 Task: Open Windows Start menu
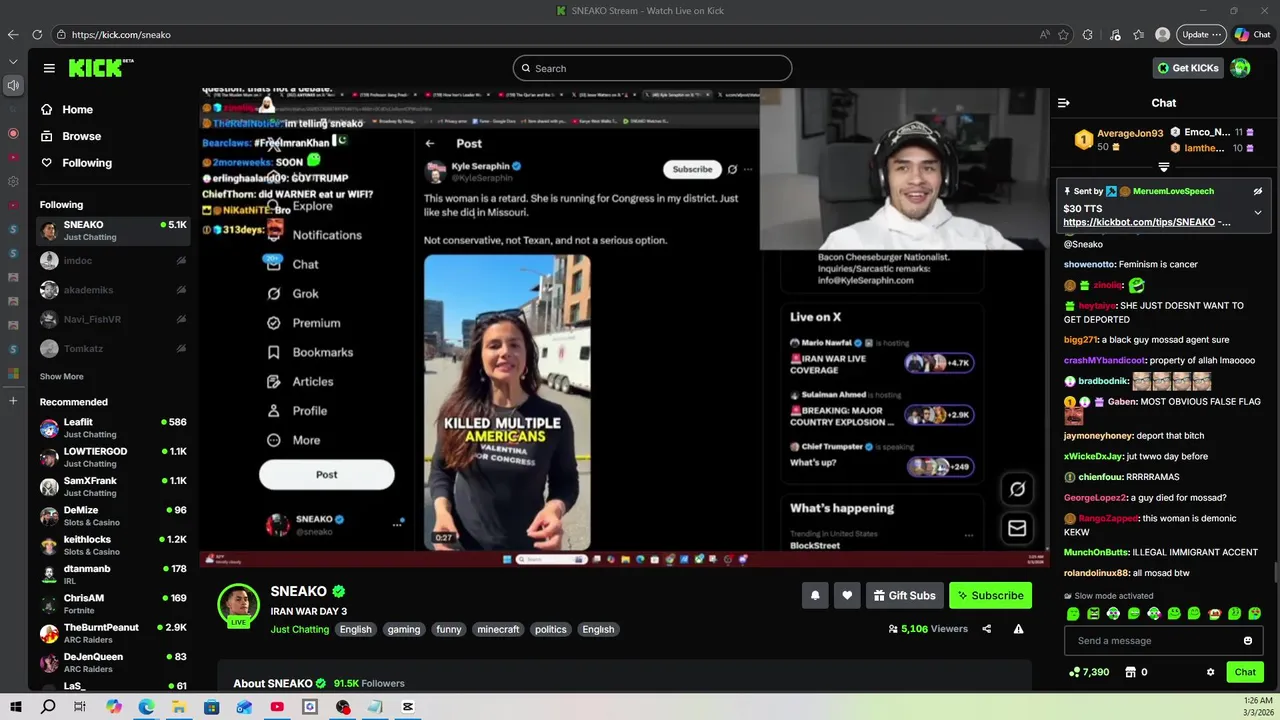[15, 707]
